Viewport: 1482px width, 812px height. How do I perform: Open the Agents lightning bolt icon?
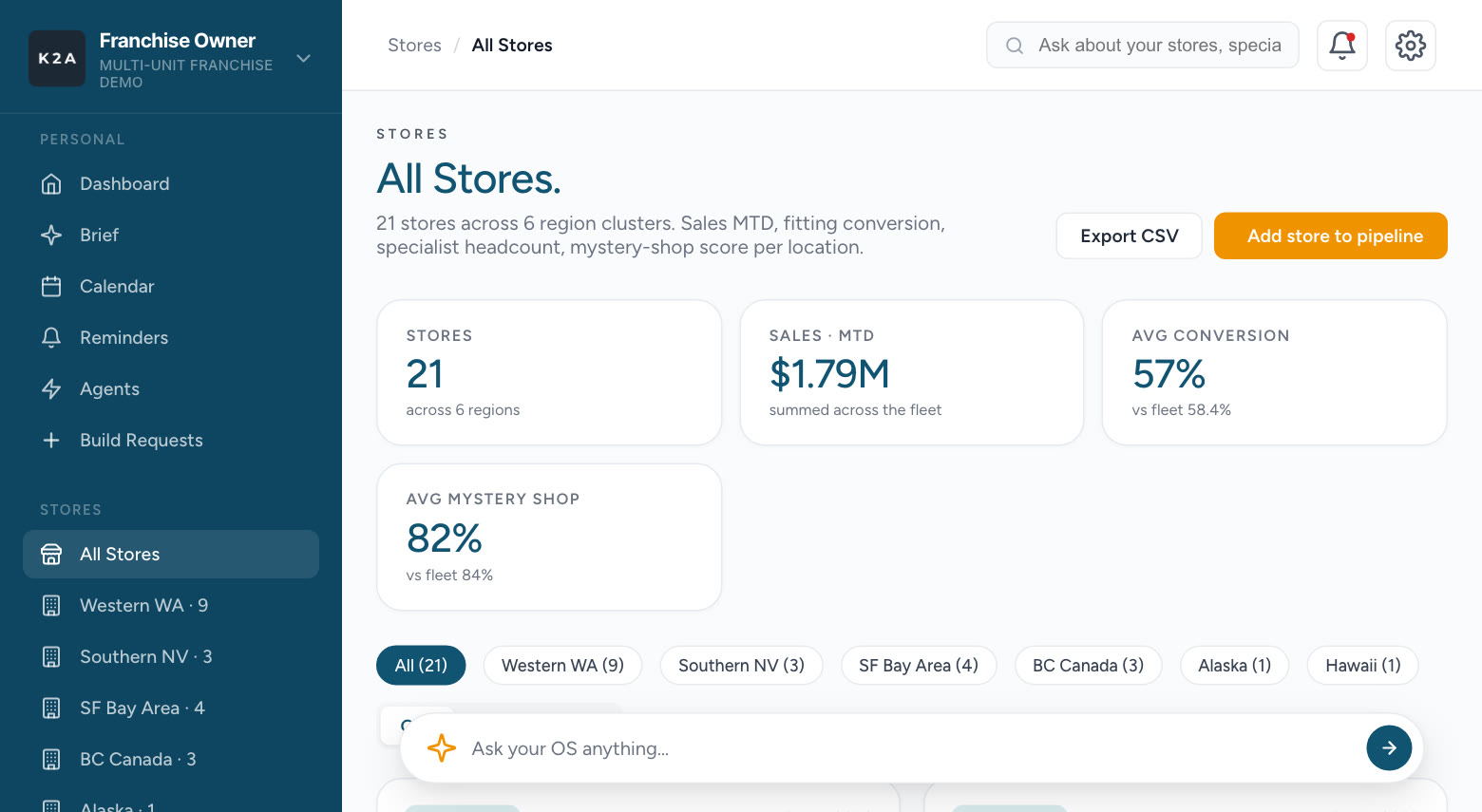click(51, 389)
